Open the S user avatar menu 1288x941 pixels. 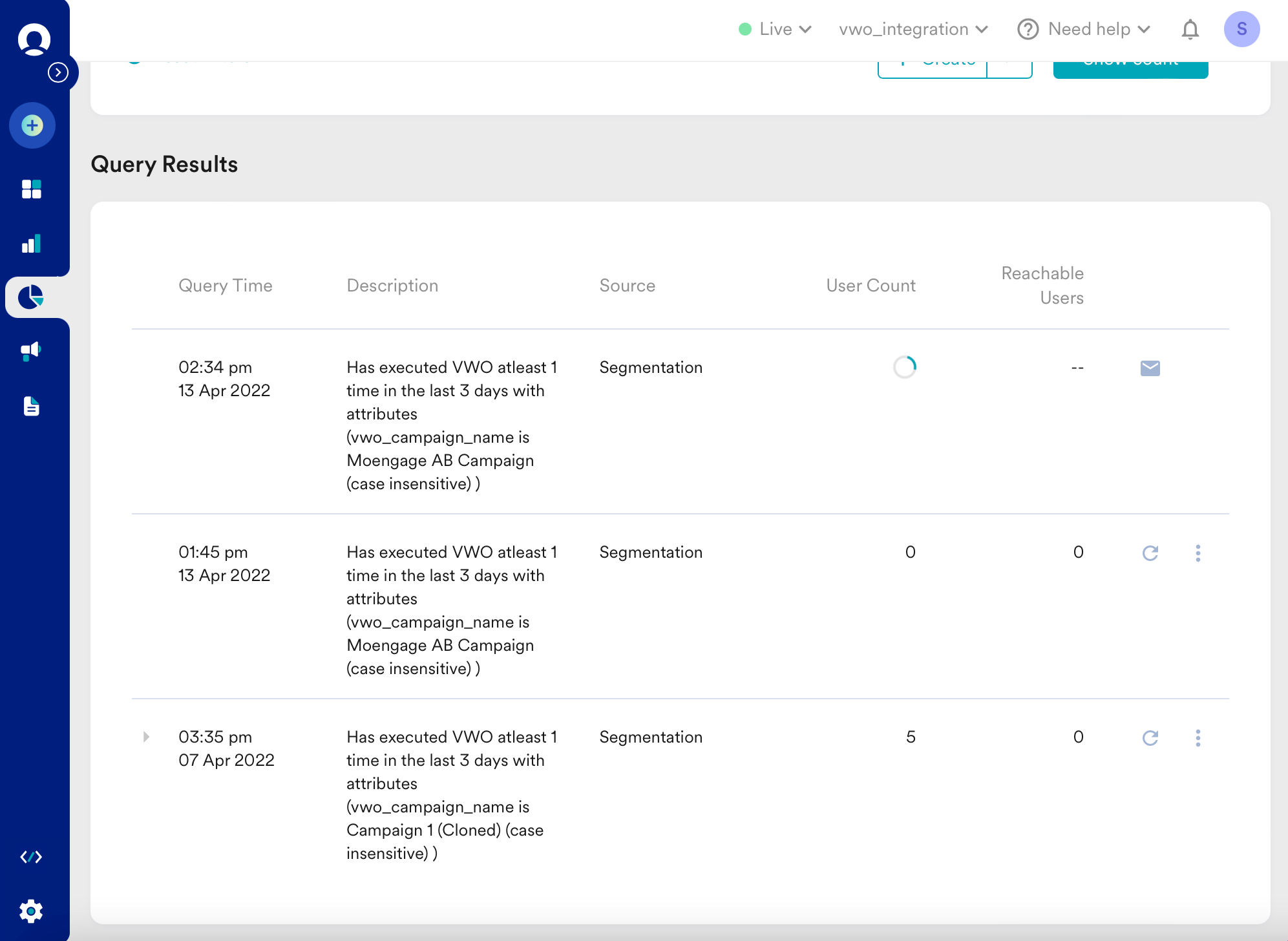(1241, 29)
